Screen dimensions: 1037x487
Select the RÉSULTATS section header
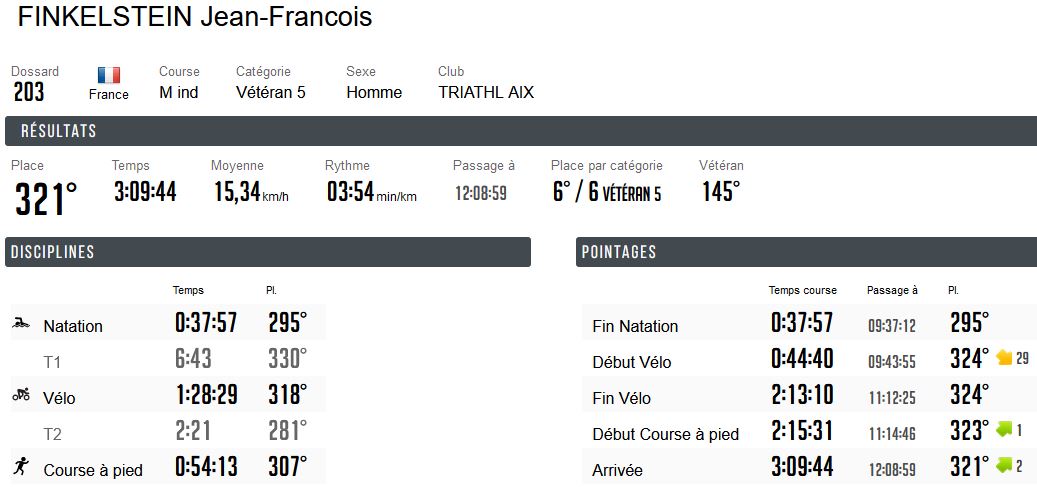[x=521, y=131]
